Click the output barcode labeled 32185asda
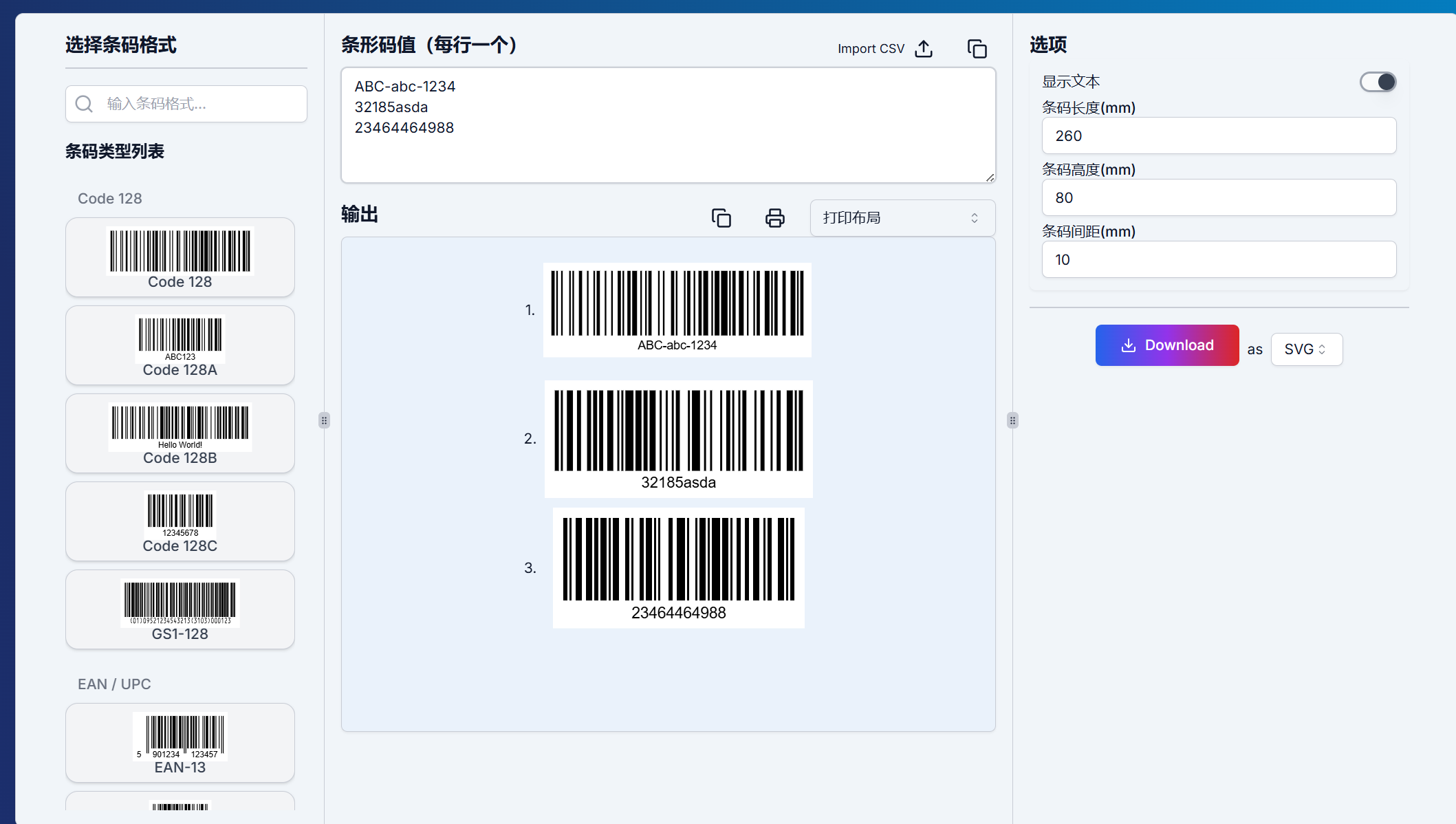 [x=679, y=439]
